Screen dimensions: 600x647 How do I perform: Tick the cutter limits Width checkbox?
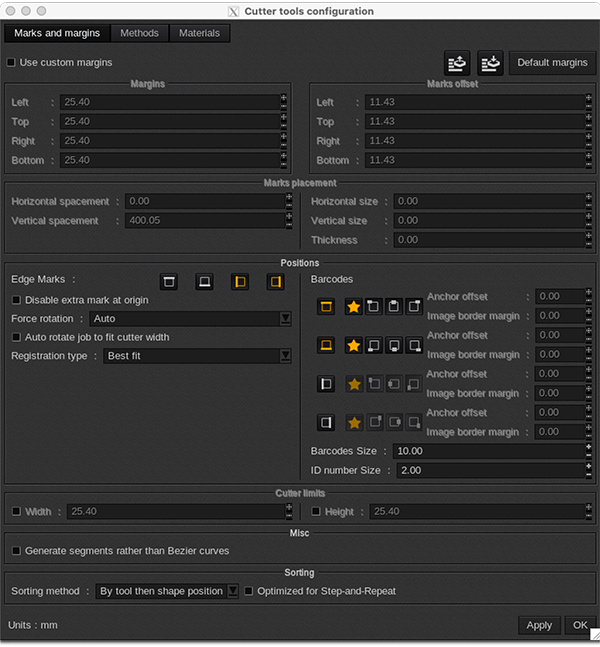point(16,511)
